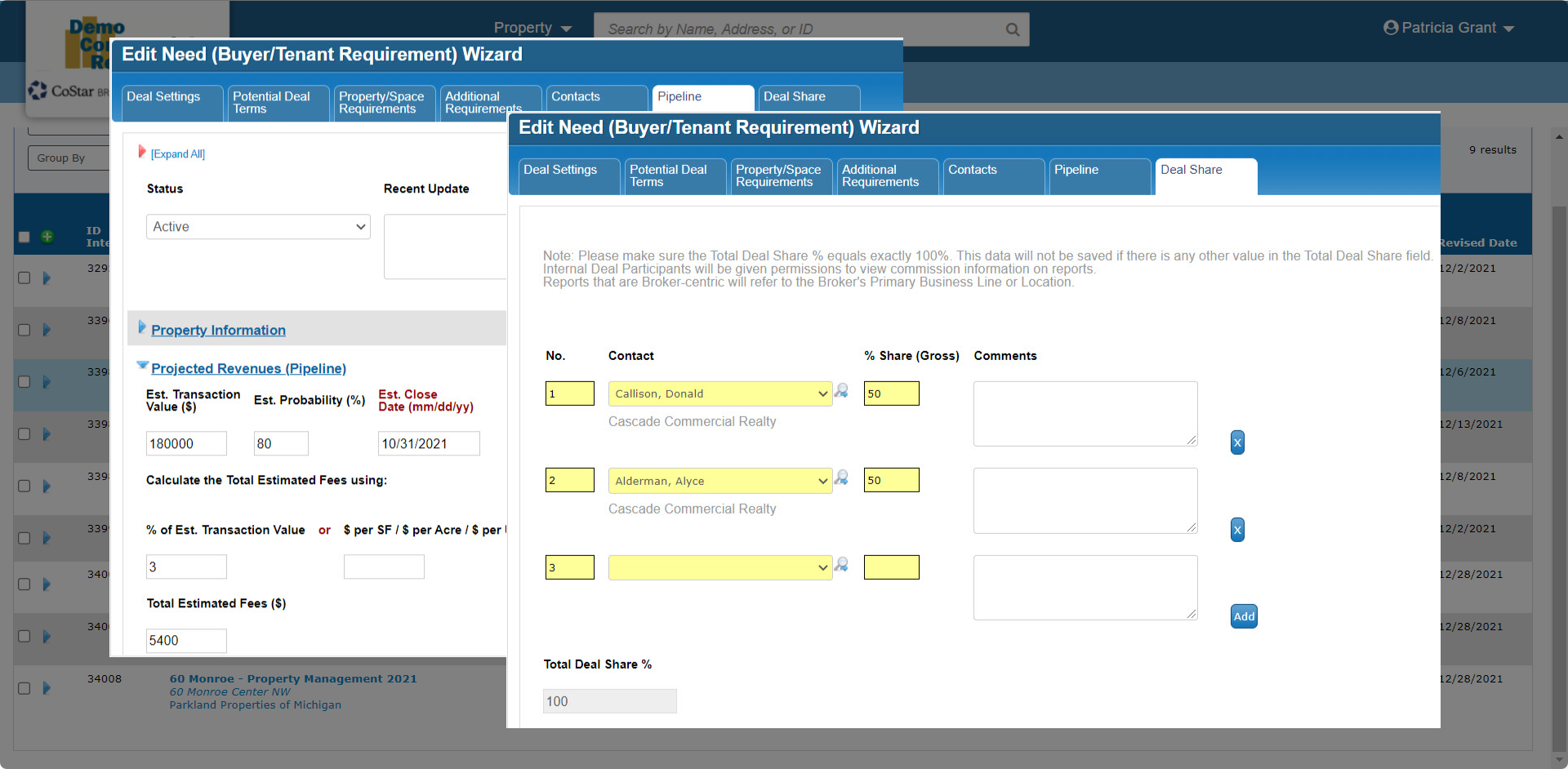Open Patricia Grant user menu
This screenshot has width=1568, height=769.
(1449, 28)
